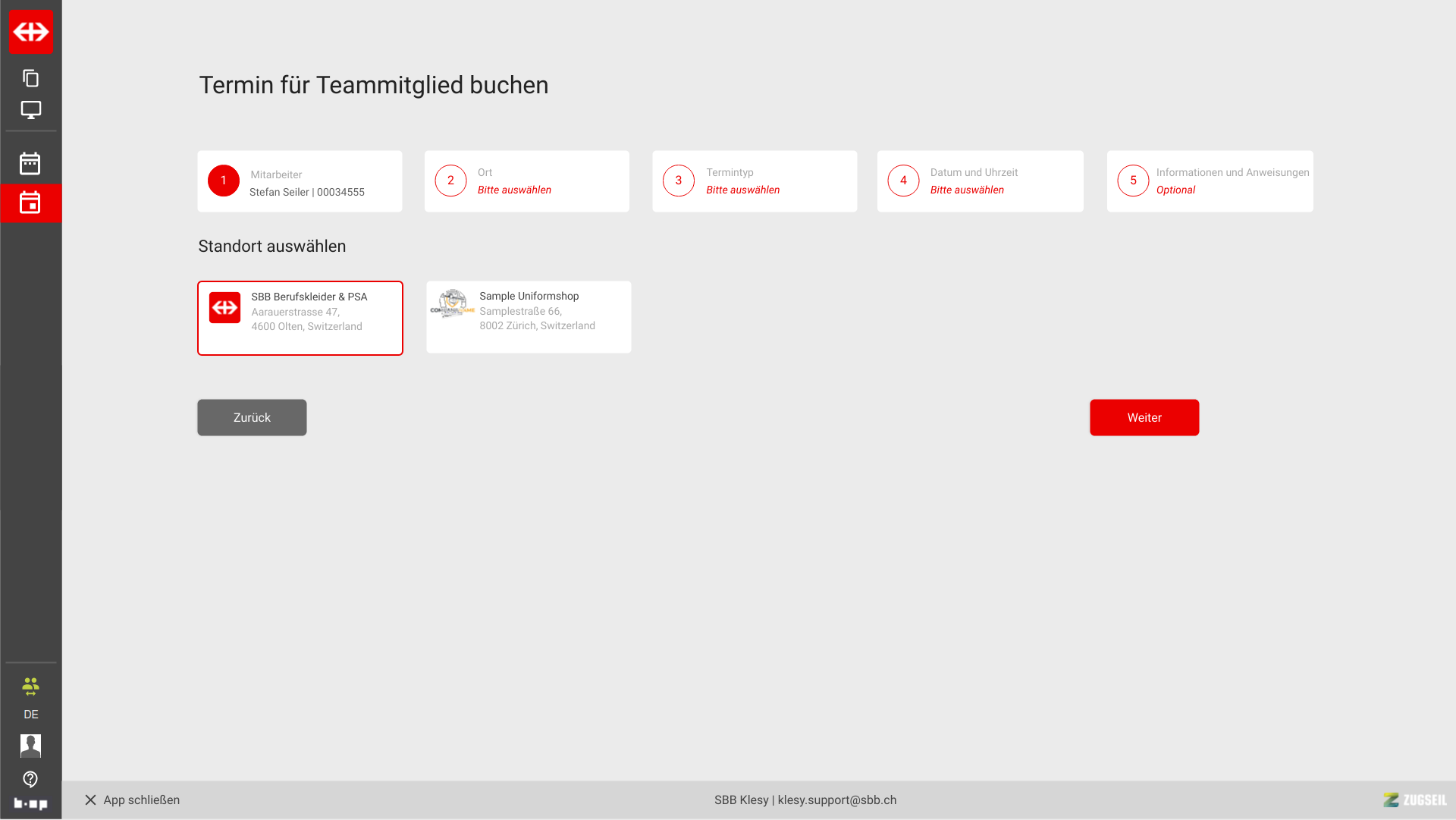
Task: Select the highlighted appointment booking icon
Action: 30,203
